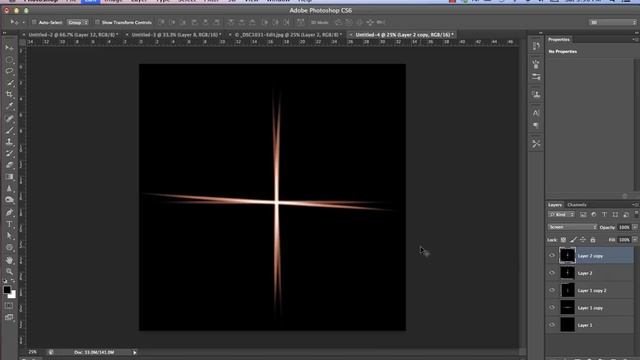This screenshot has width=640, height=360.
Task: Open the Auto-Select Group dropdown
Action: click(x=78, y=22)
